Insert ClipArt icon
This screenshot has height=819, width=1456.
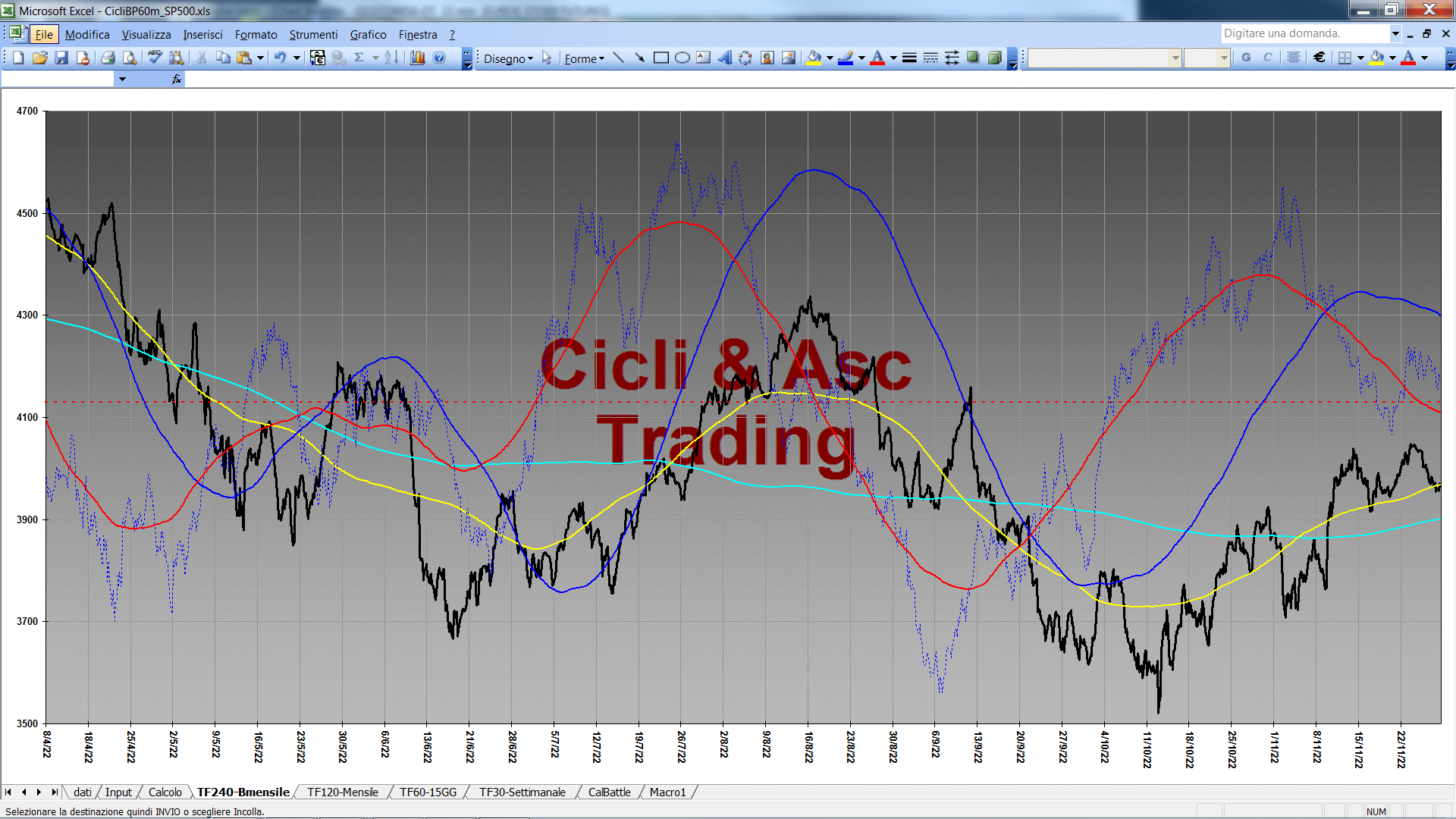coord(767,58)
